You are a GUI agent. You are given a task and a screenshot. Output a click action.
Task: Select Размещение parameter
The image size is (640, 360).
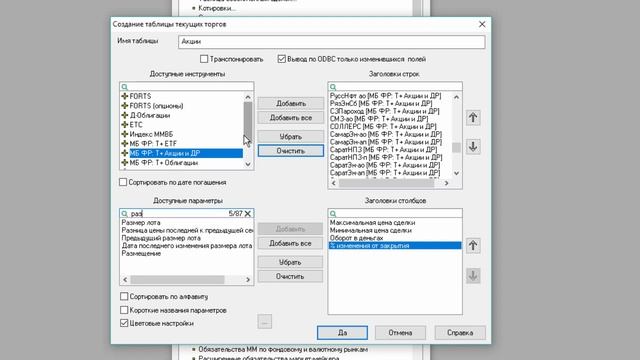click(x=141, y=253)
